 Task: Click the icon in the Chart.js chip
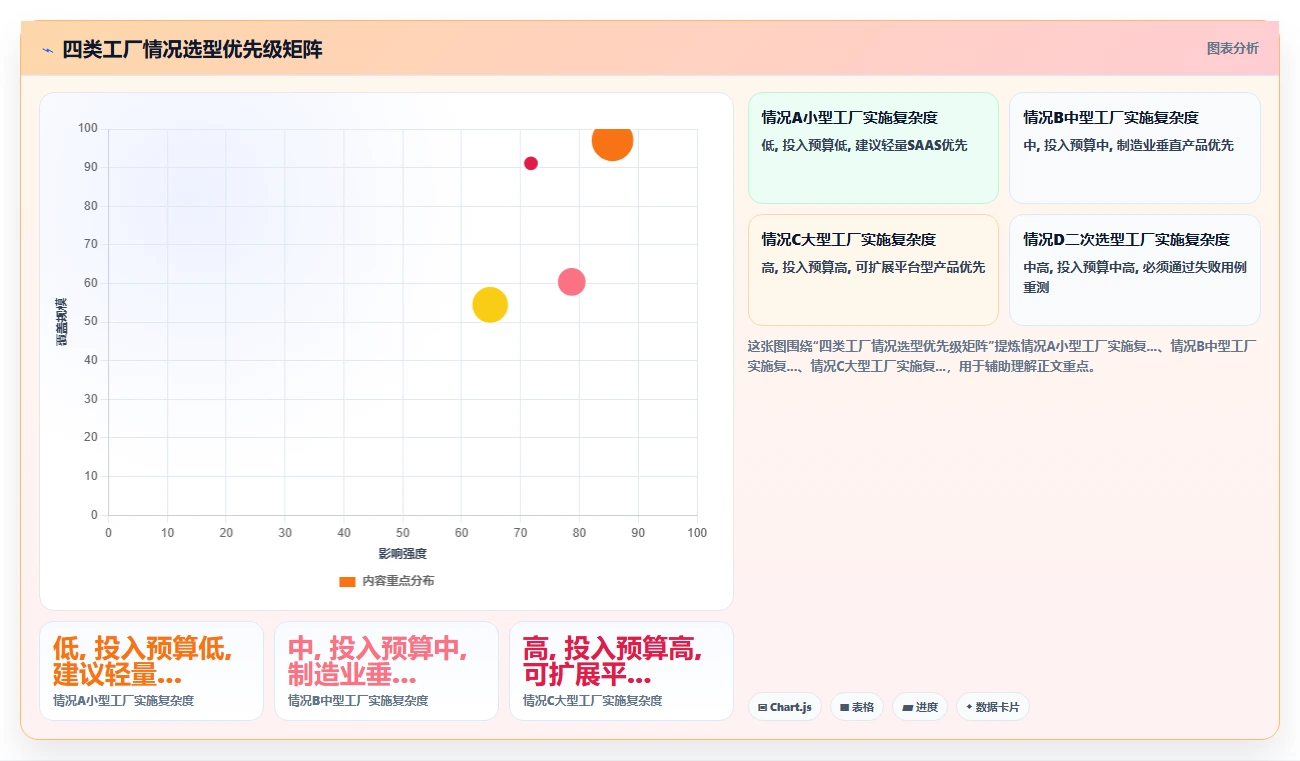(763, 707)
